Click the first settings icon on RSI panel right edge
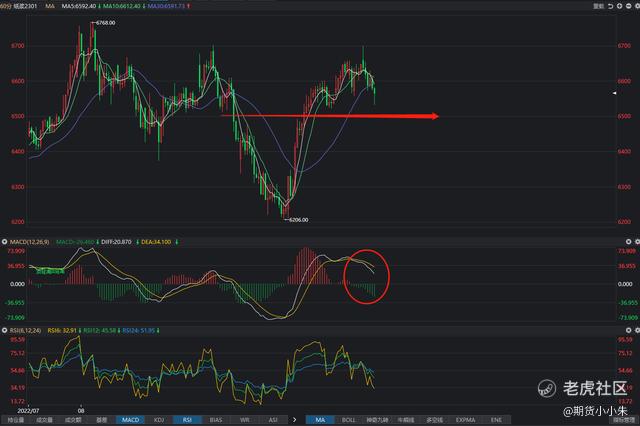This screenshot has width=640, height=426. (629, 330)
